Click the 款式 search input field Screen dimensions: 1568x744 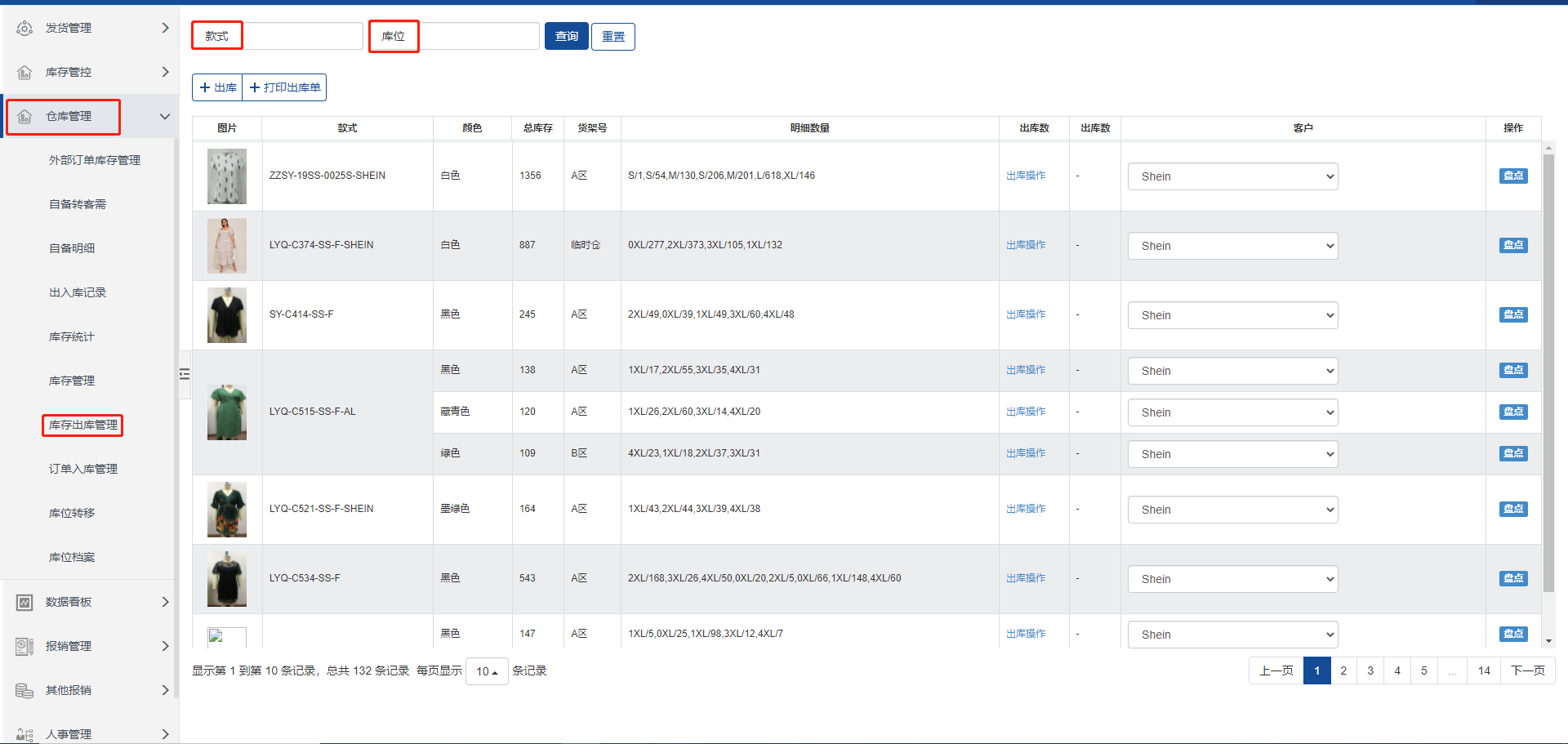click(303, 36)
